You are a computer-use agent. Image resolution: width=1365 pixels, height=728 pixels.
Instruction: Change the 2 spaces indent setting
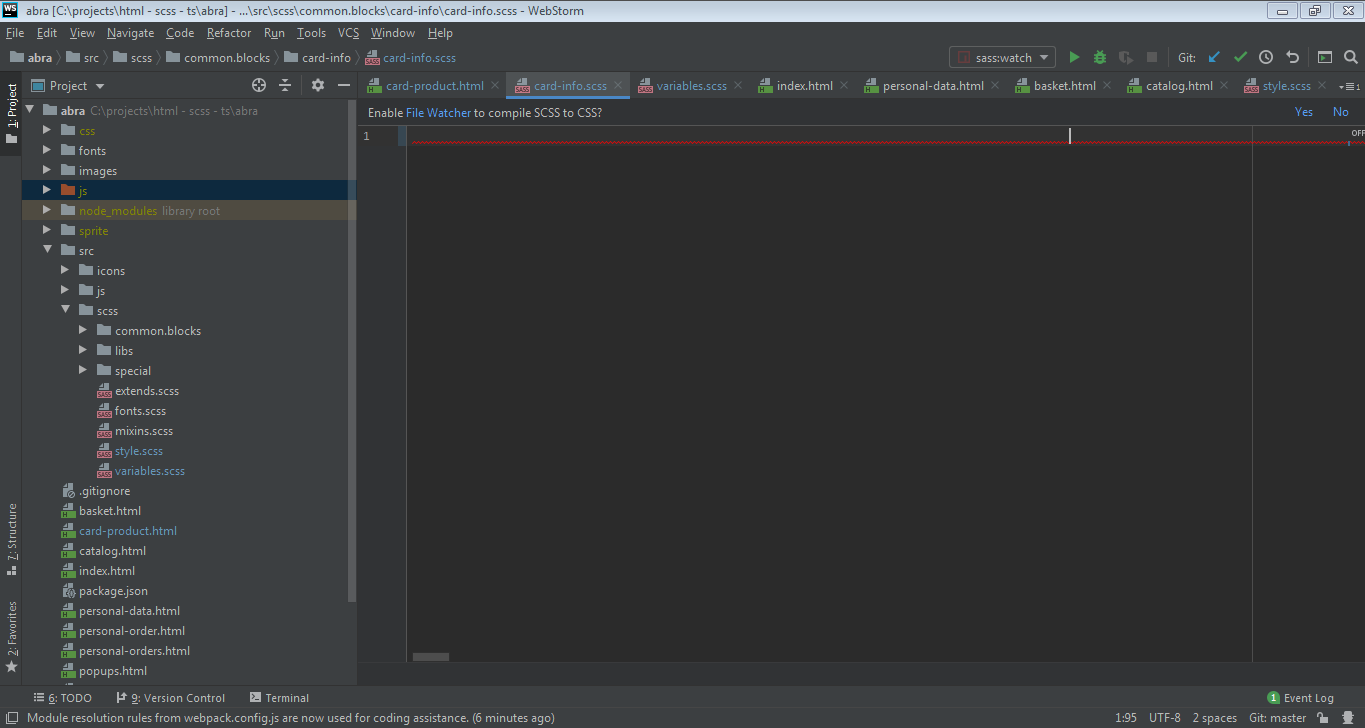(1214, 718)
